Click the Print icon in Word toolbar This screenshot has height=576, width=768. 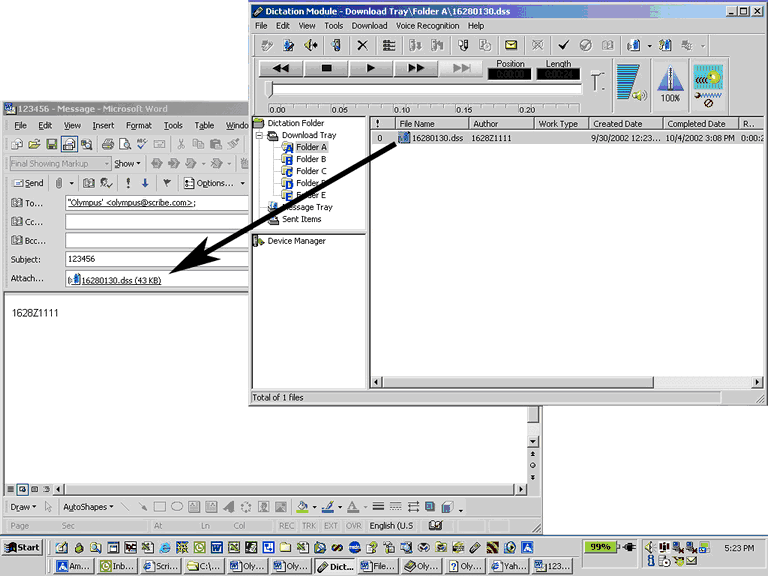(x=108, y=144)
